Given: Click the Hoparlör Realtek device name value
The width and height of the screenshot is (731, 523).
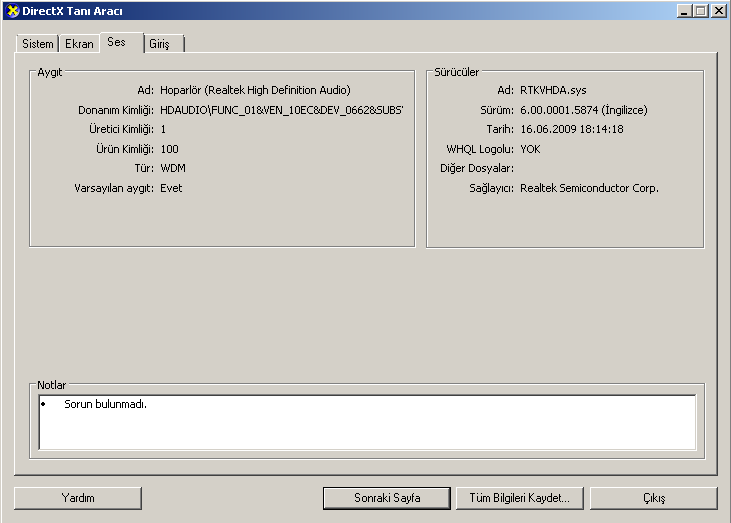Looking at the screenshot, I should [255, 90].
